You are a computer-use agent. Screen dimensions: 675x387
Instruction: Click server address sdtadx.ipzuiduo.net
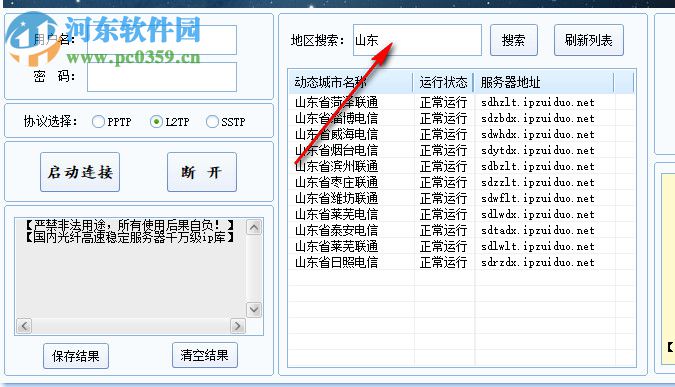tap(538, 230)
